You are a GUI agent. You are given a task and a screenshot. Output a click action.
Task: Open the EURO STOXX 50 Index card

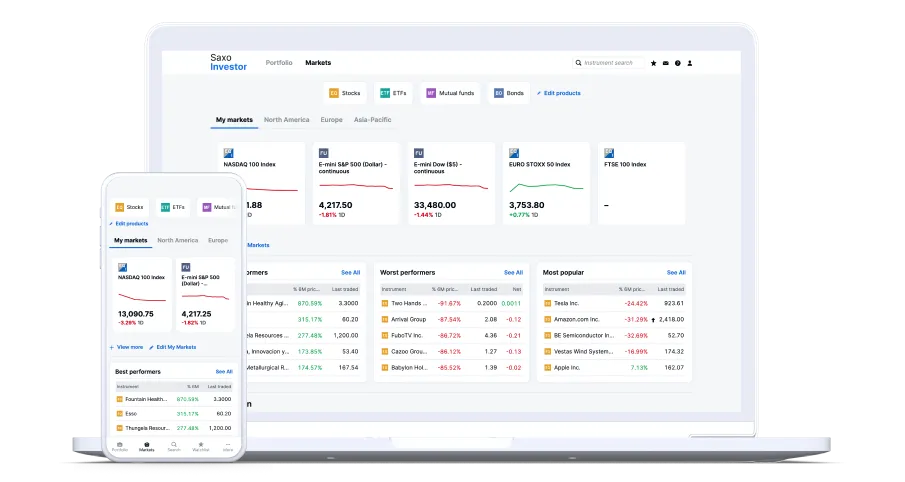tap(546, 184)
